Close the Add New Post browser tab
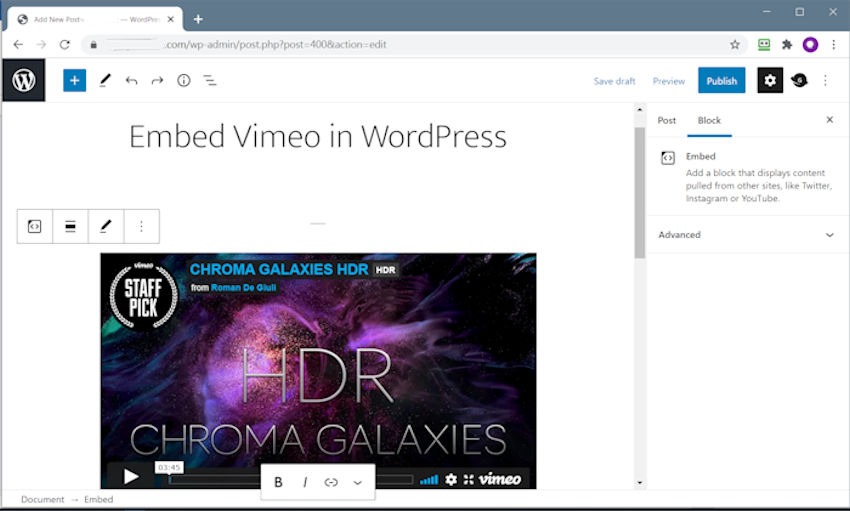 tap(171, 20)
